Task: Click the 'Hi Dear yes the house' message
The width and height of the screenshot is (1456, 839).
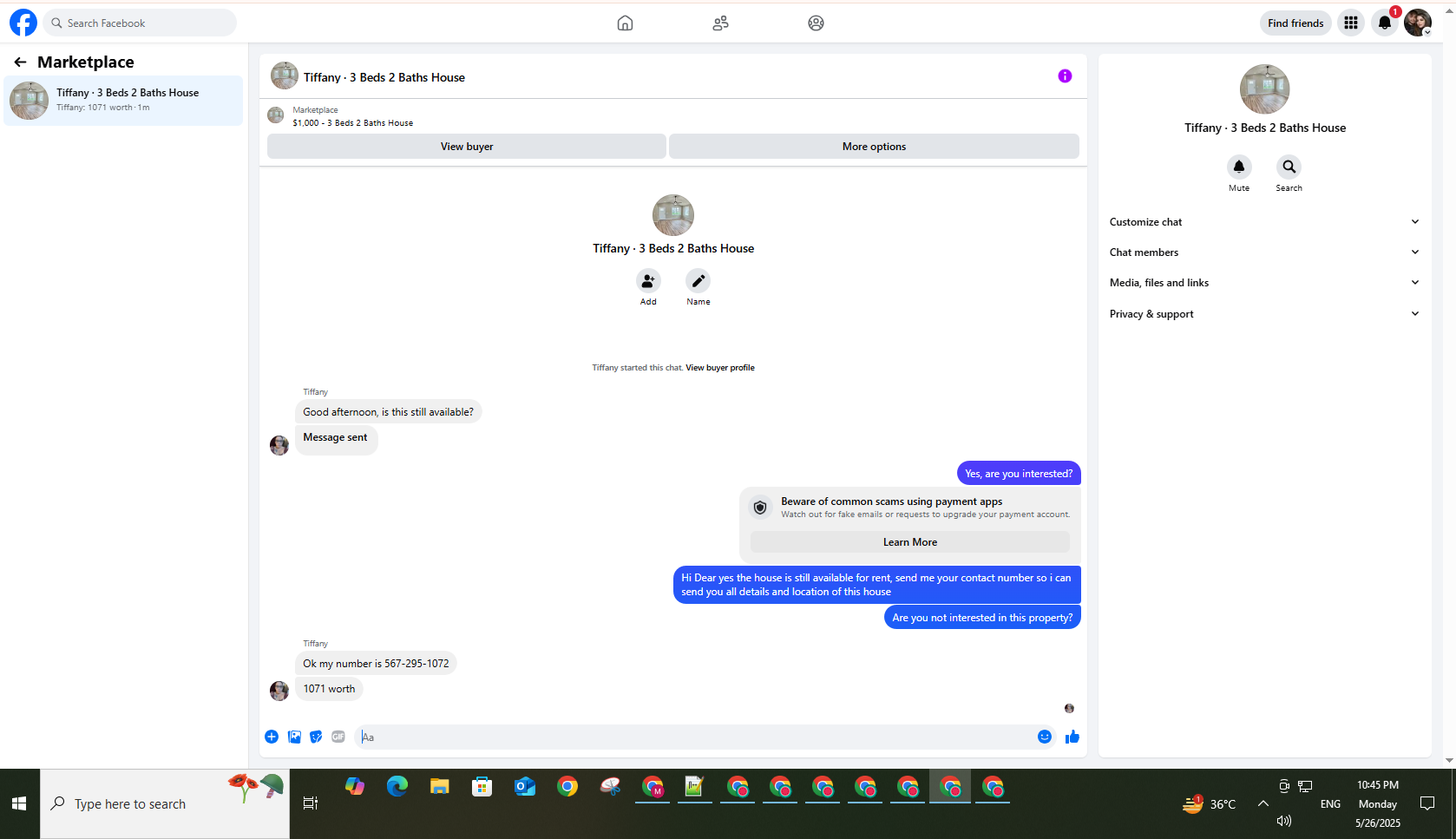Action: 876,585
